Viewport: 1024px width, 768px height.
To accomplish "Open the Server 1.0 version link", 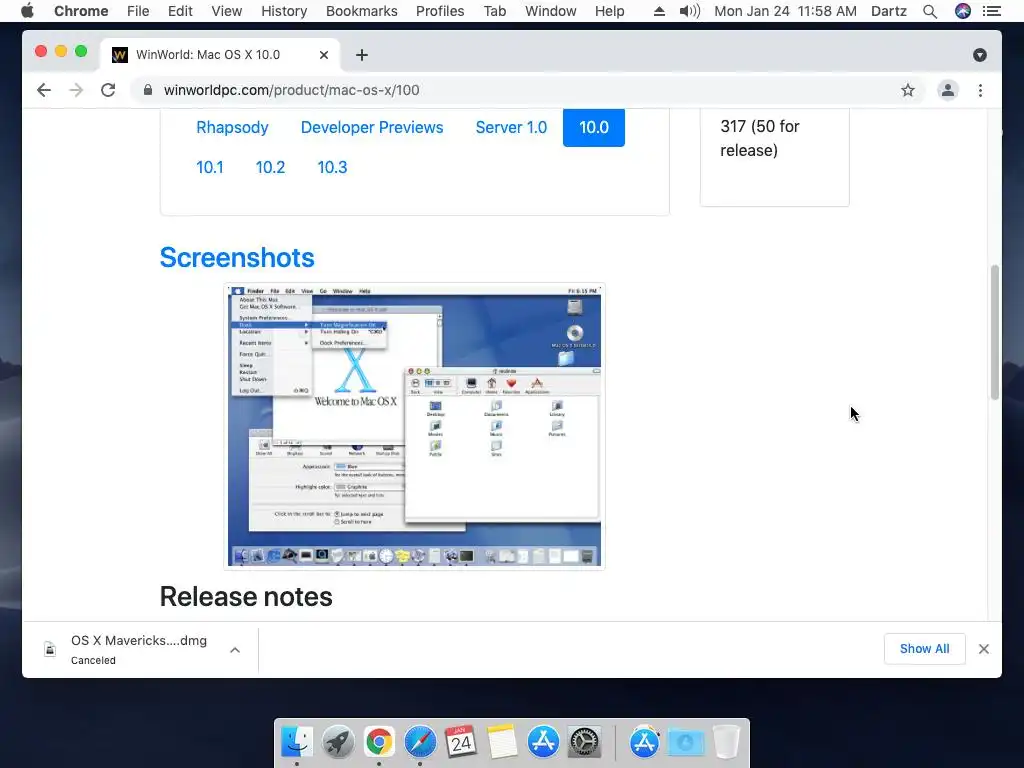I will (511, 127).
